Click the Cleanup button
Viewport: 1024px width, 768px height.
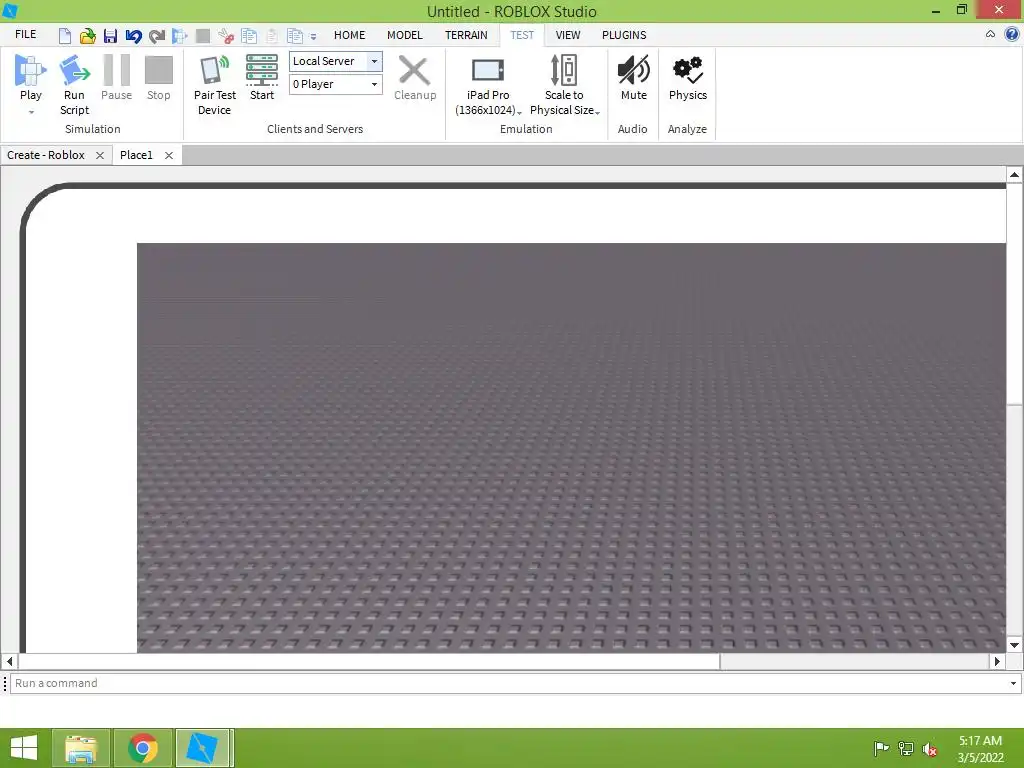click(415, 78)
